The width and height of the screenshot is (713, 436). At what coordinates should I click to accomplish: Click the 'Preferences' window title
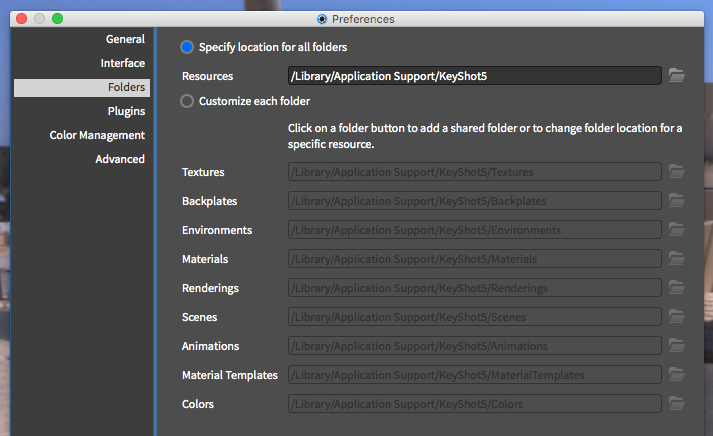coord(363,19)
